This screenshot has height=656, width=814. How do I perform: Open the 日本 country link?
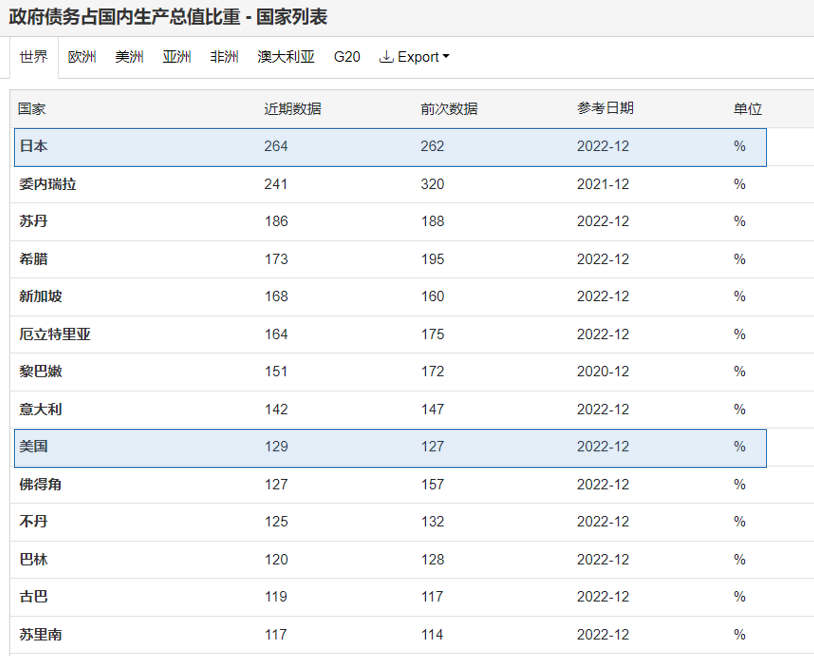click(x=34, y=146)
